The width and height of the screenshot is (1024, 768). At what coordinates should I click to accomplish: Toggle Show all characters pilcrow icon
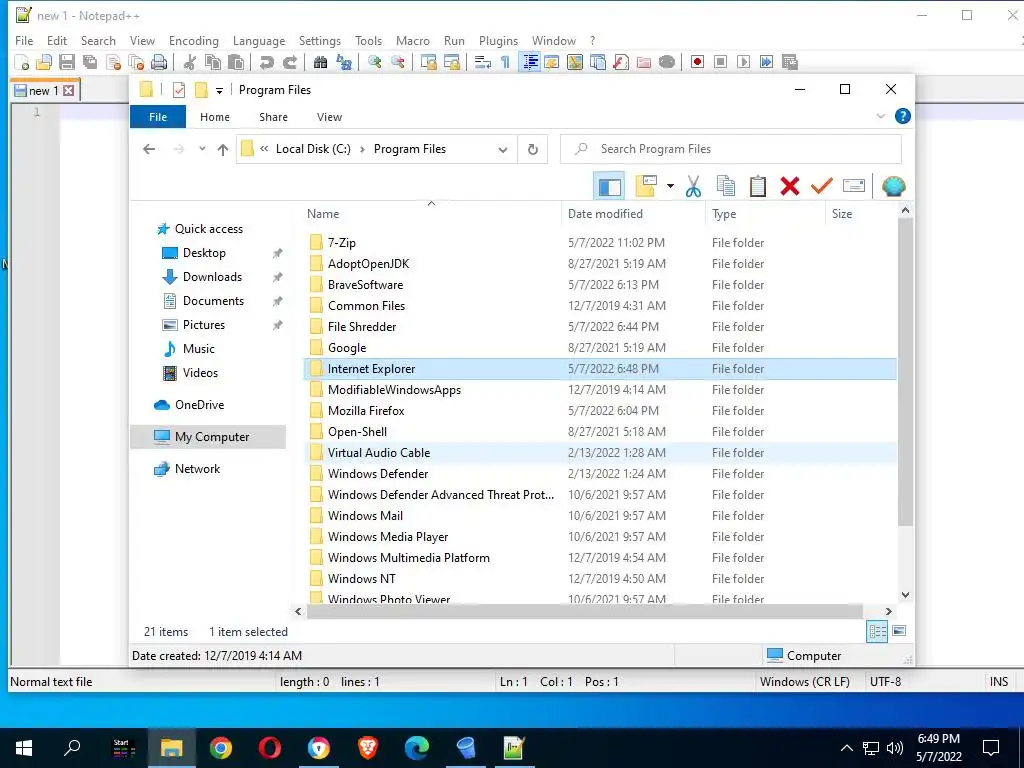[x=505, y=62]
